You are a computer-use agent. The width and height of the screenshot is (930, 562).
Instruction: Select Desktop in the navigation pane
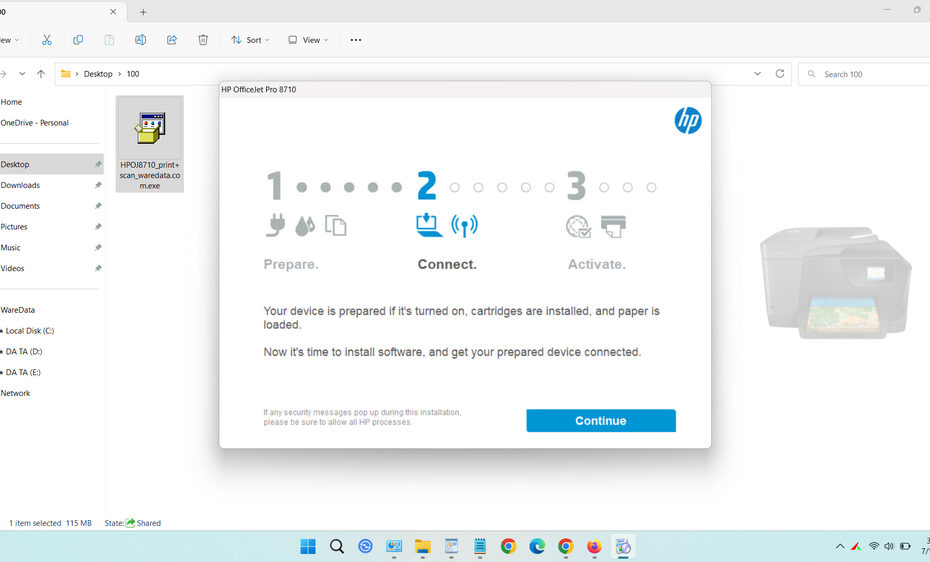click(51, 164)
